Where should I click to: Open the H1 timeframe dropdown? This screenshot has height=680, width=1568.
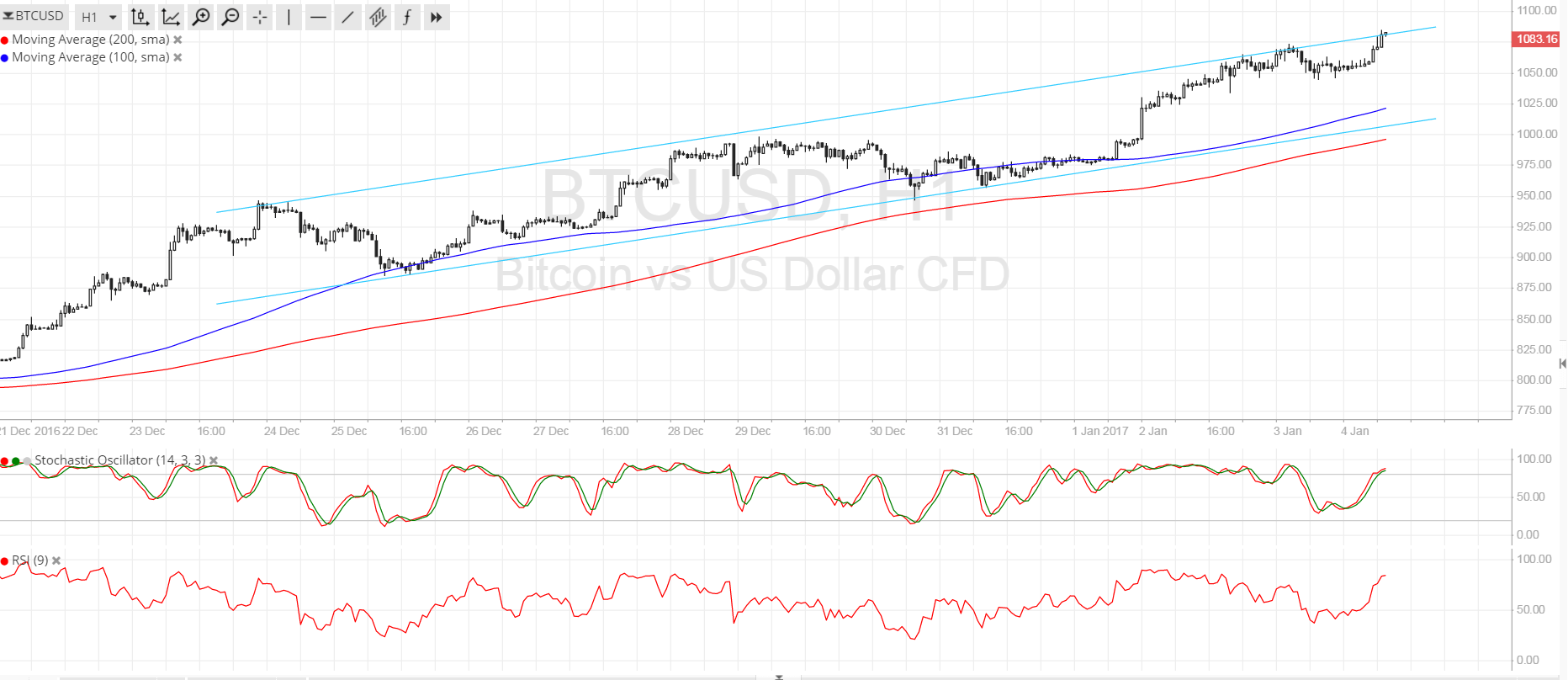[x=99, y=17]
